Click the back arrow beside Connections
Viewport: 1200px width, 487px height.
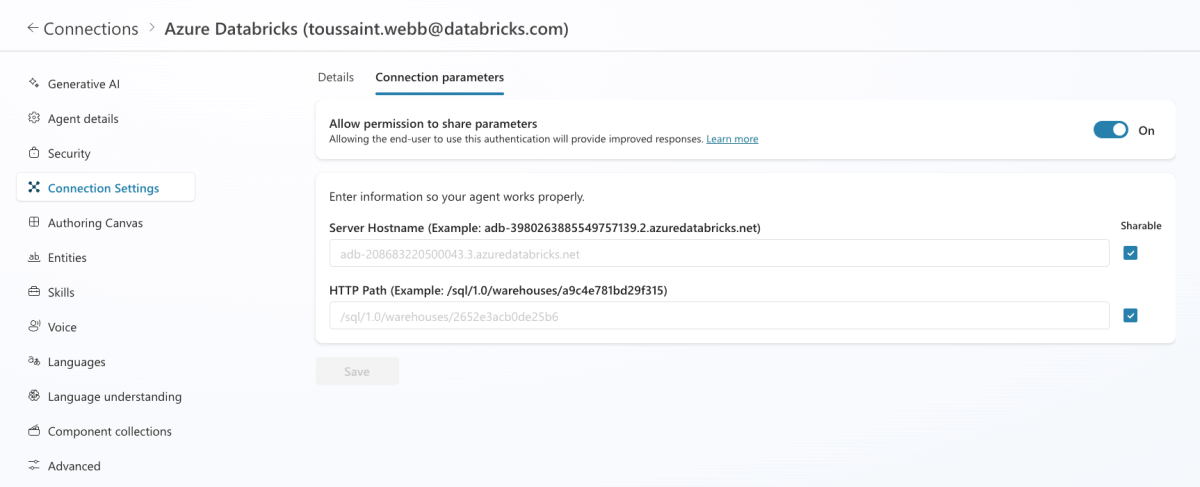[33, 28]
